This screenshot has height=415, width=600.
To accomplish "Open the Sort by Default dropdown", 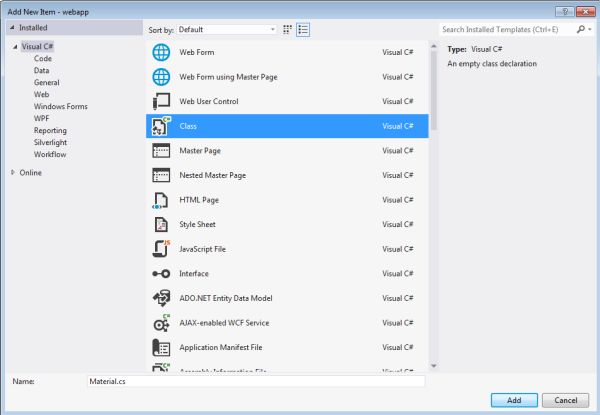I will (227, 29).
